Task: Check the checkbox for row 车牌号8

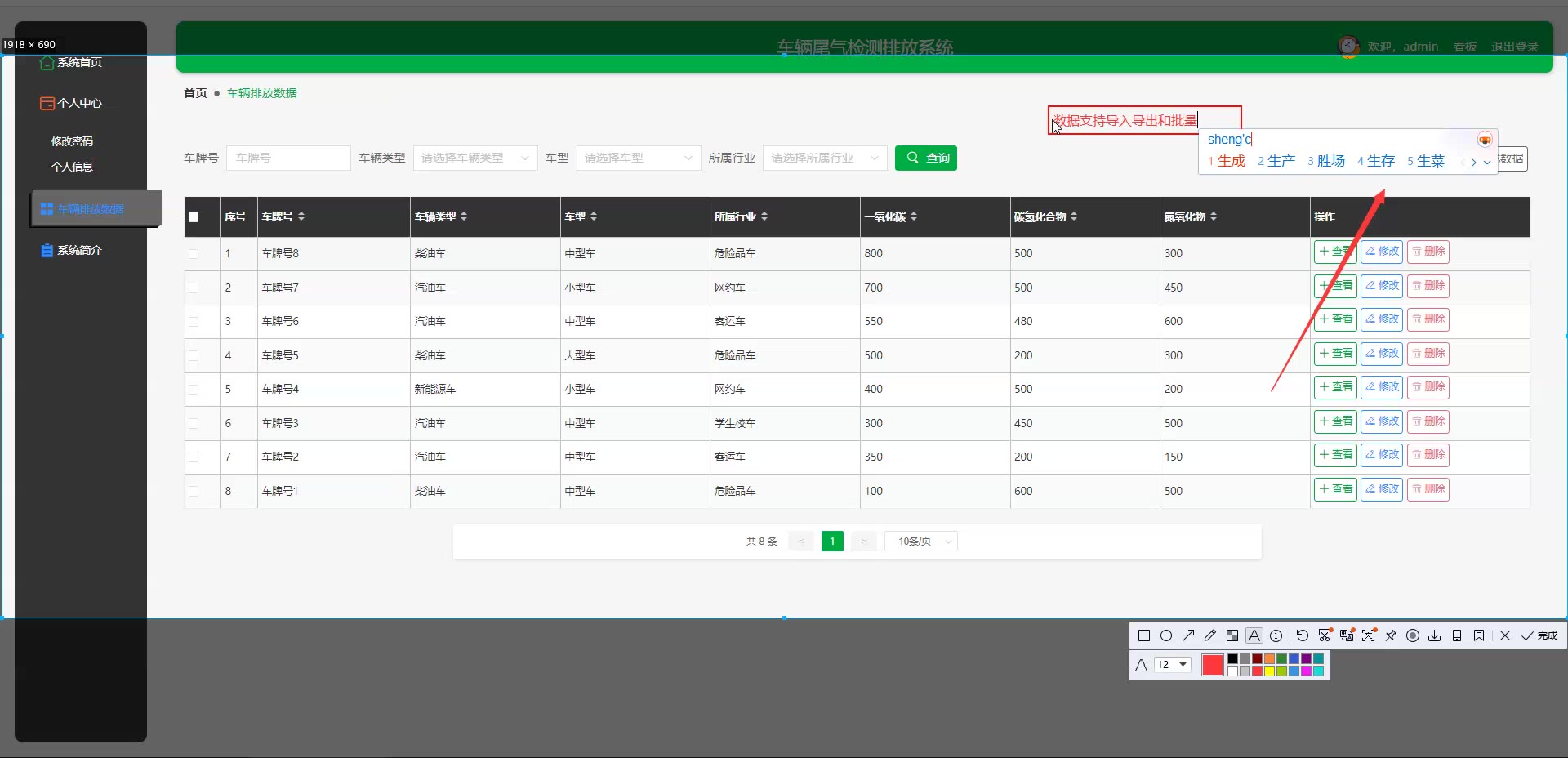Action: (x=194, y=254)
